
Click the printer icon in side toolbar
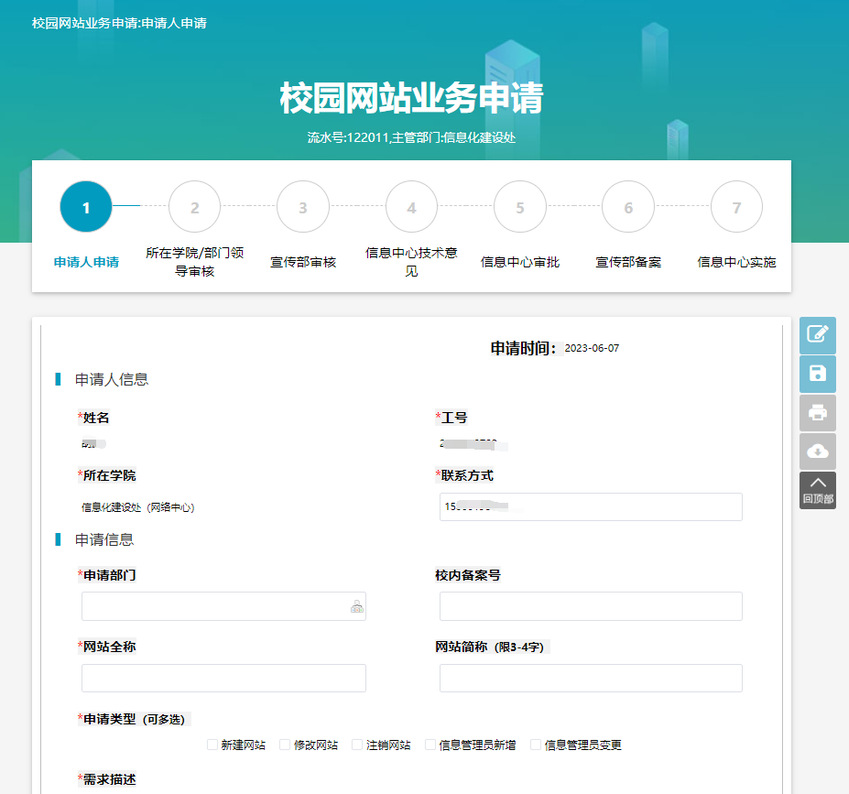click(817, 412)
